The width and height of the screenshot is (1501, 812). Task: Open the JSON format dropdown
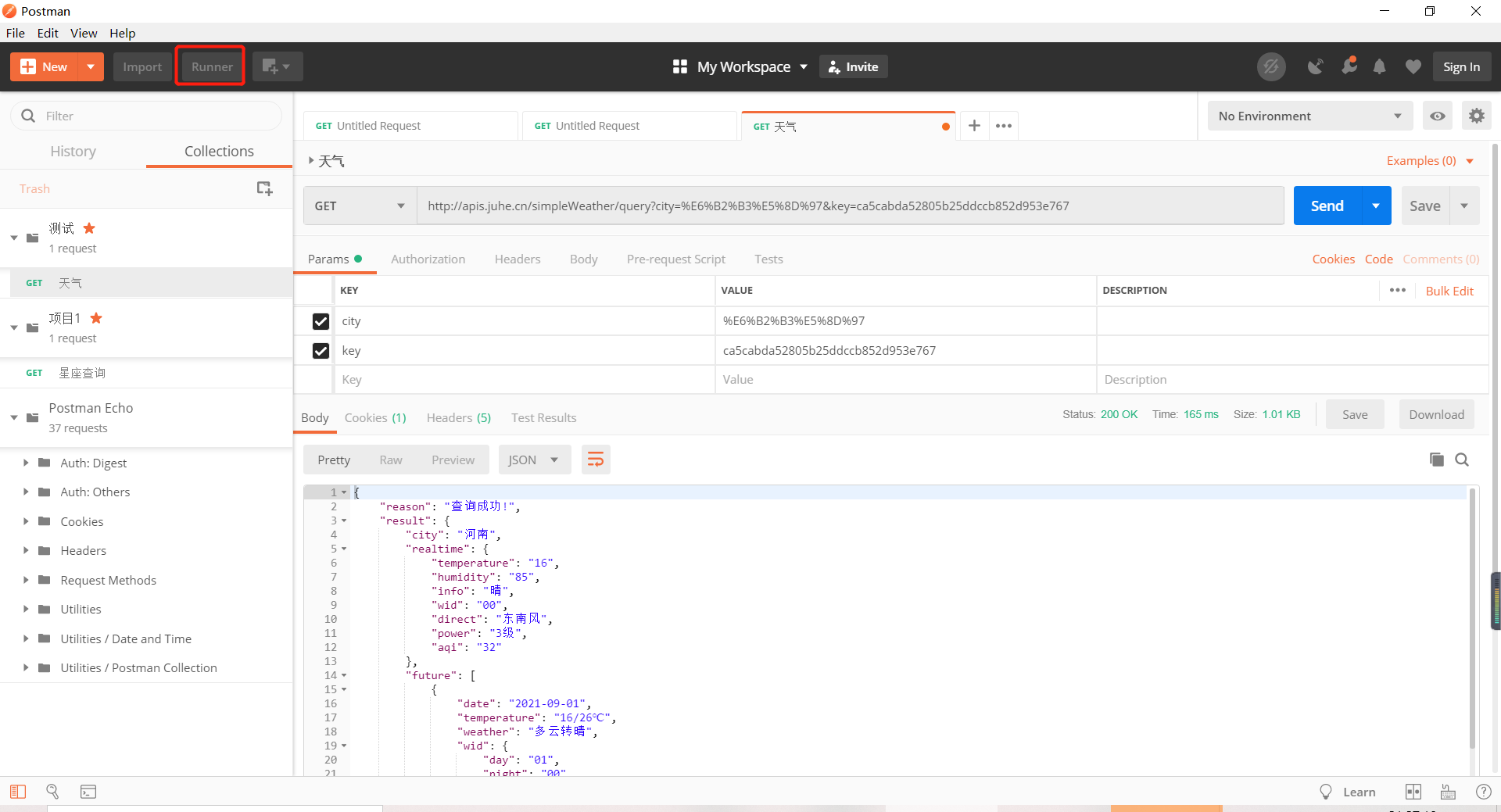535,460
